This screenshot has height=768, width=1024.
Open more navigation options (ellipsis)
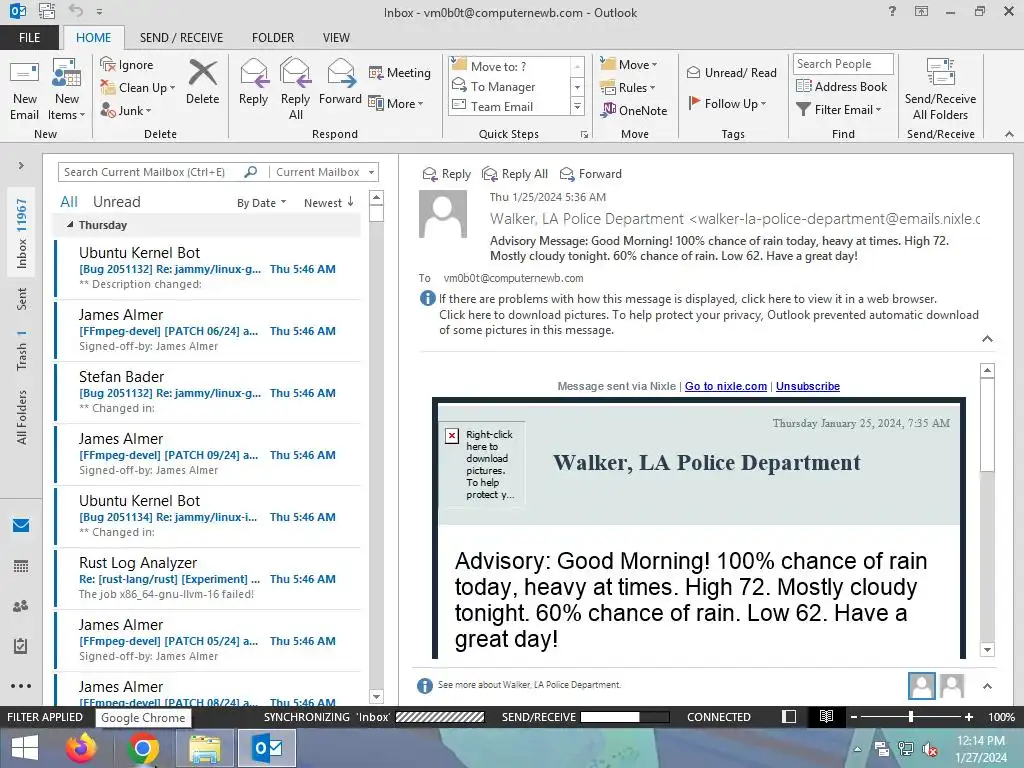pos(21,686)
